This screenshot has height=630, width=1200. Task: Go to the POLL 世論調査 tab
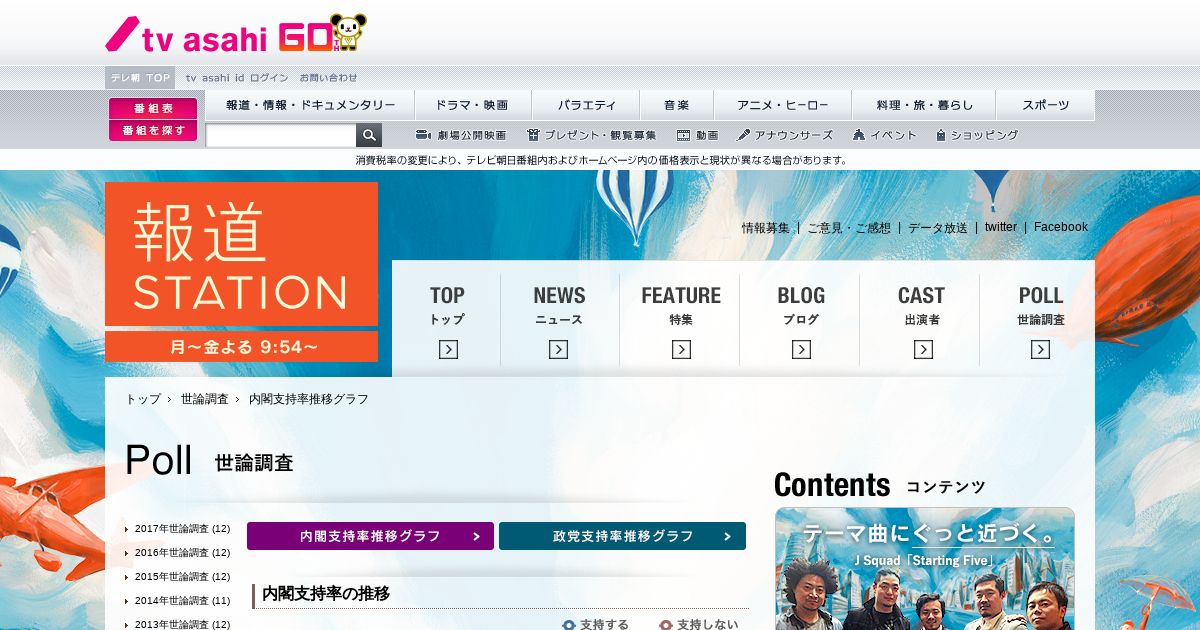[1040, 320]
